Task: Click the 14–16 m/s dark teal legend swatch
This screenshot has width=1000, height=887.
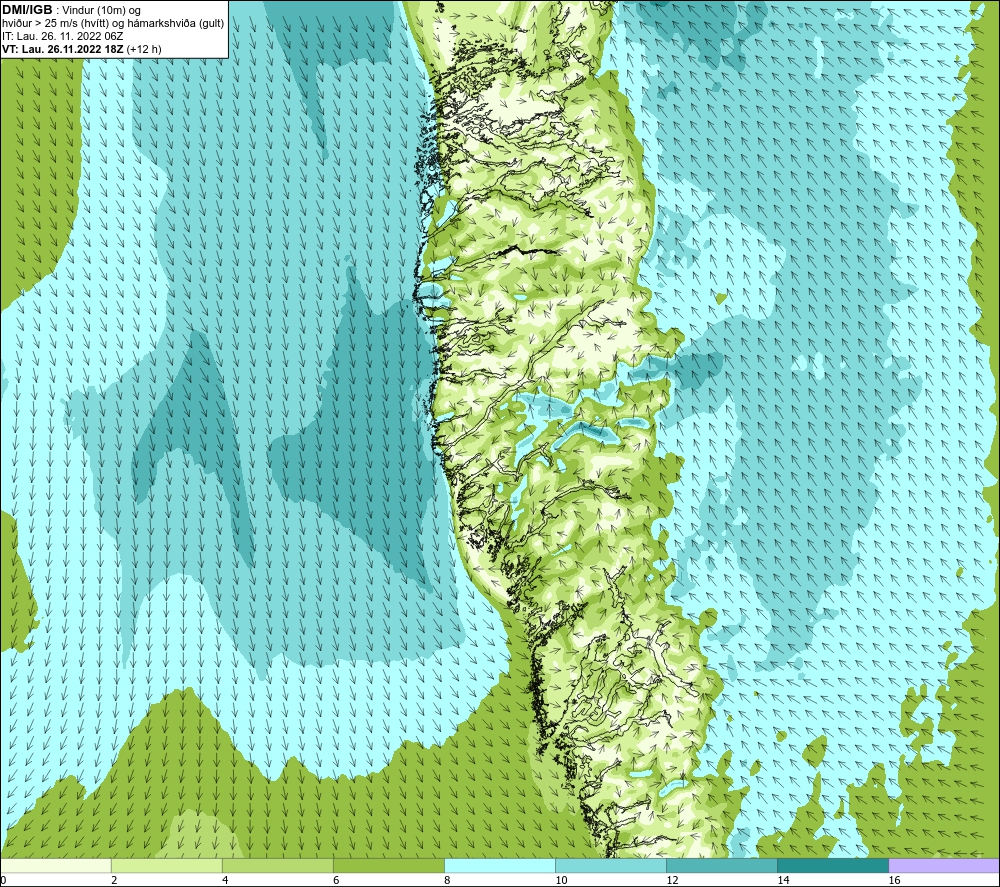Action: pyautogui.click(x=833, y=866)
